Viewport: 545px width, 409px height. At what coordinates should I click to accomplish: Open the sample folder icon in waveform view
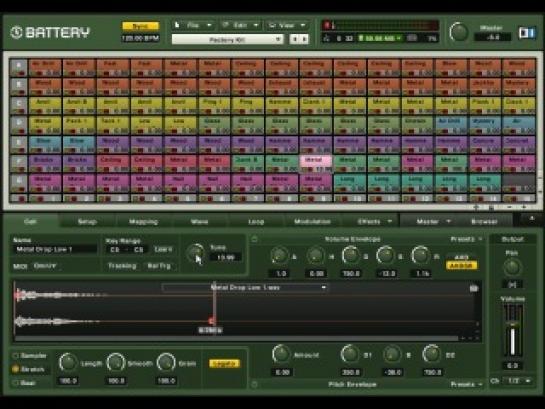click(x=473, y=288)
